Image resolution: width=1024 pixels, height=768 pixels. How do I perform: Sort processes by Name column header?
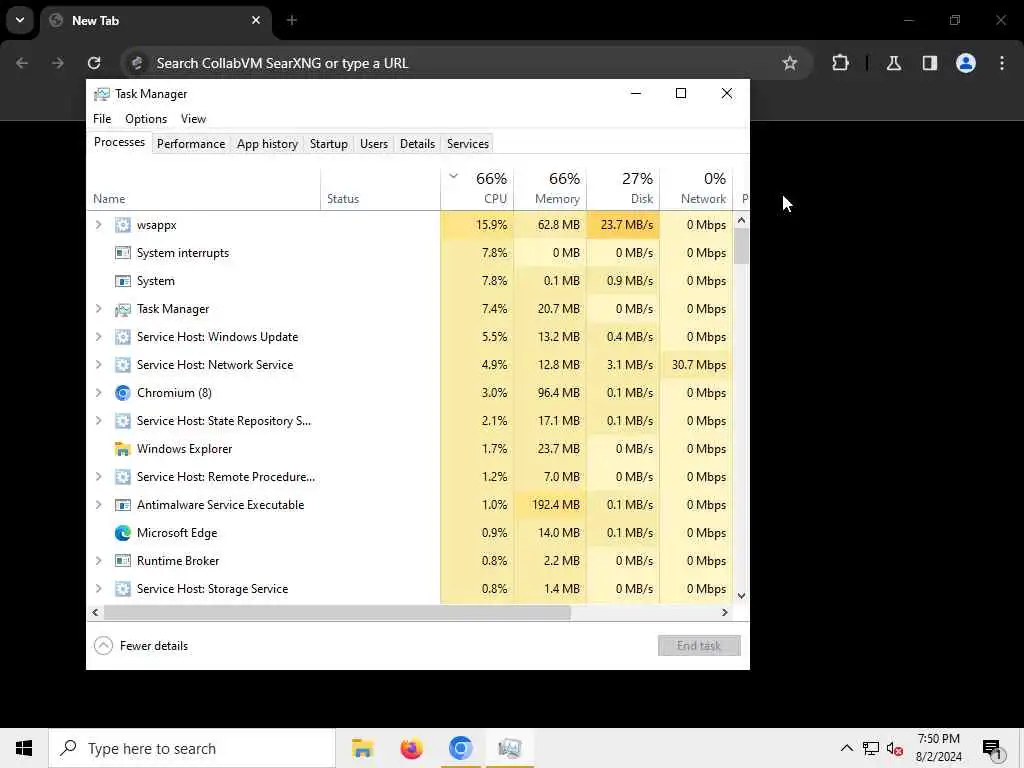[203, 189]
